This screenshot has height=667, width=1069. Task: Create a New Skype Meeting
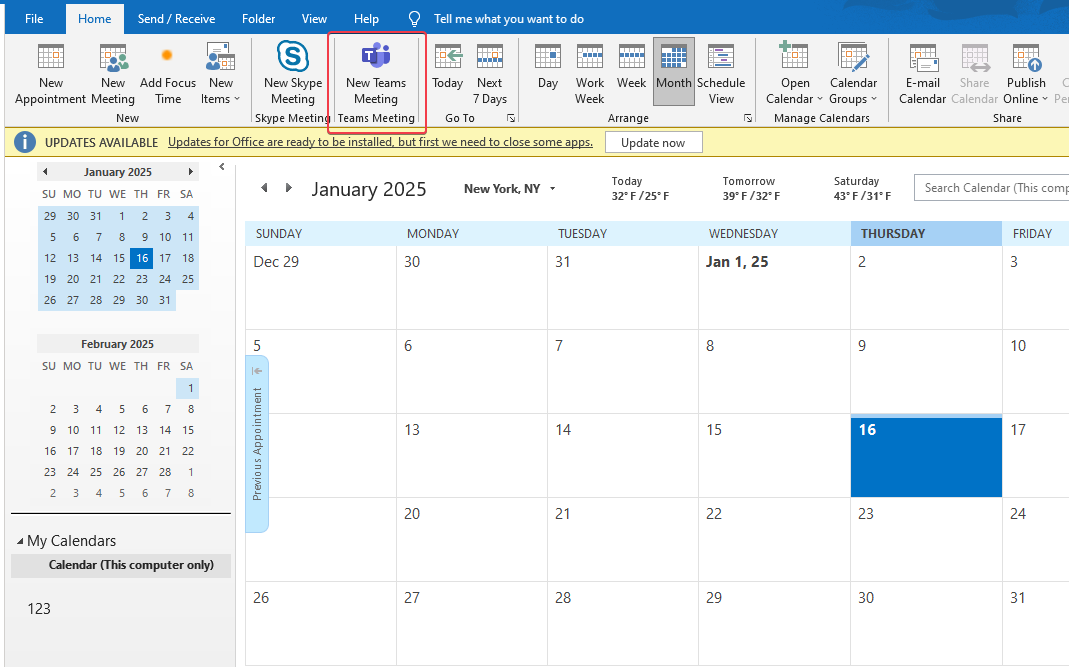[291, 70]
